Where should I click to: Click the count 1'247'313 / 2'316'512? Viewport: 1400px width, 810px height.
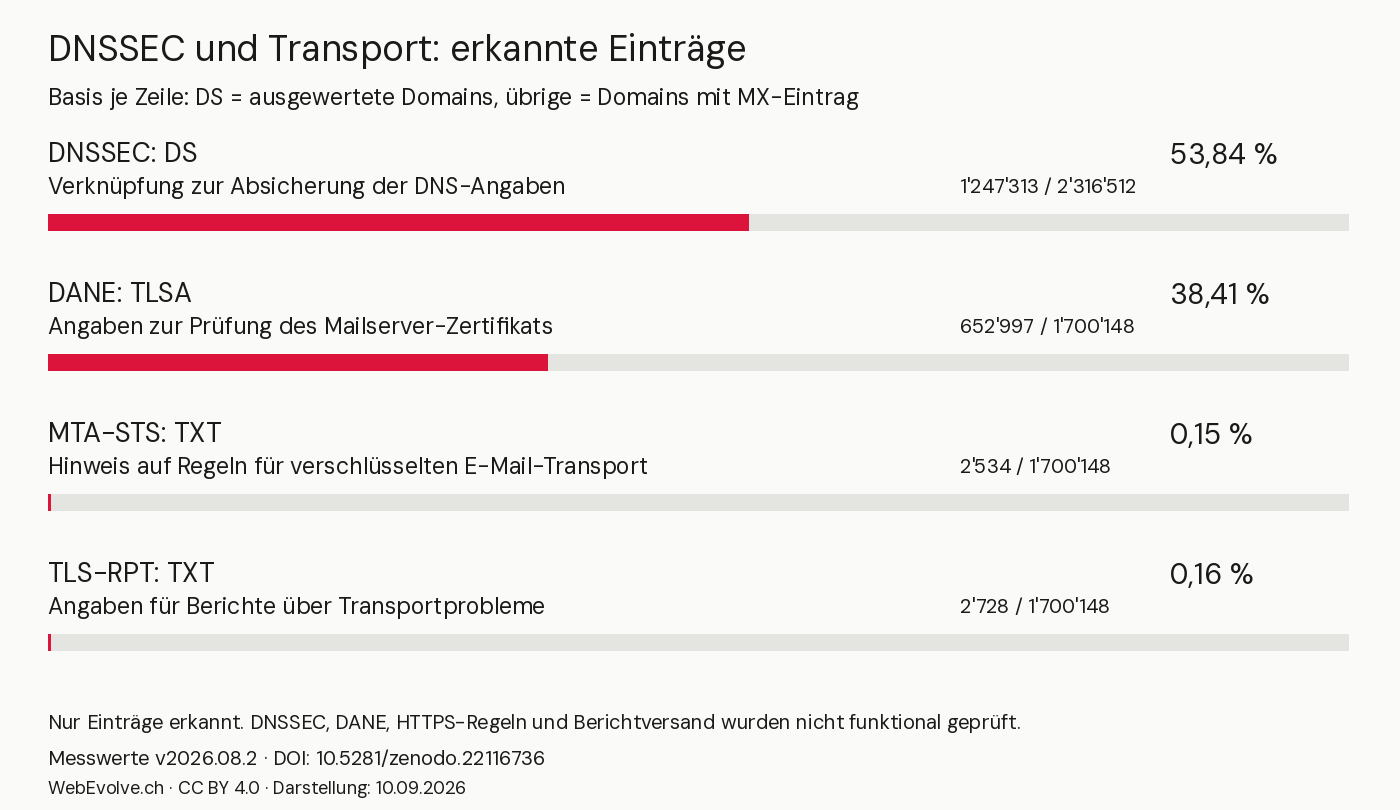click(1048, 187)
